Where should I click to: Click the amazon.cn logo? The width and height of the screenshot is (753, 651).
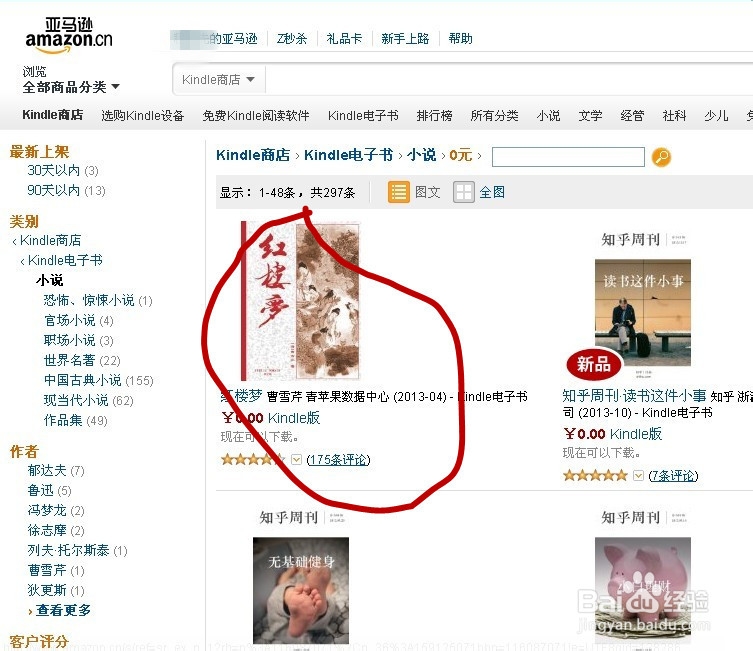(69, 36)
